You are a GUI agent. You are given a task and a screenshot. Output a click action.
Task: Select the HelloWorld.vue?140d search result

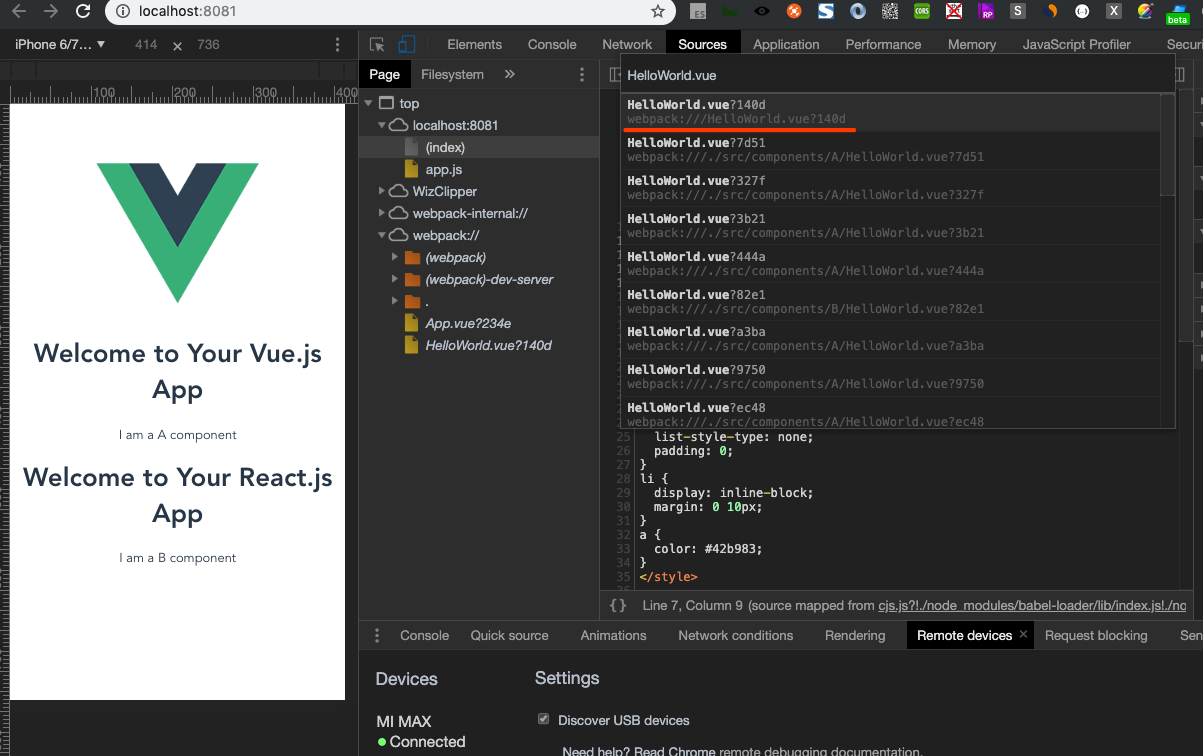pos(891,112)
